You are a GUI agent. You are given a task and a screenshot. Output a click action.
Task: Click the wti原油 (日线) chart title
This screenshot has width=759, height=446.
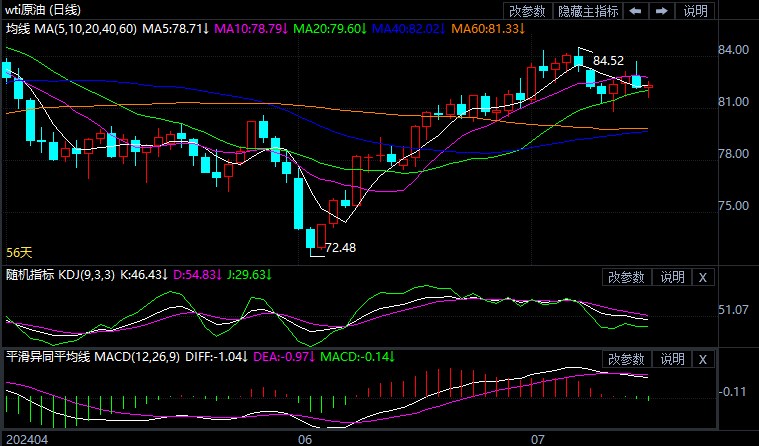coord(43,10)
